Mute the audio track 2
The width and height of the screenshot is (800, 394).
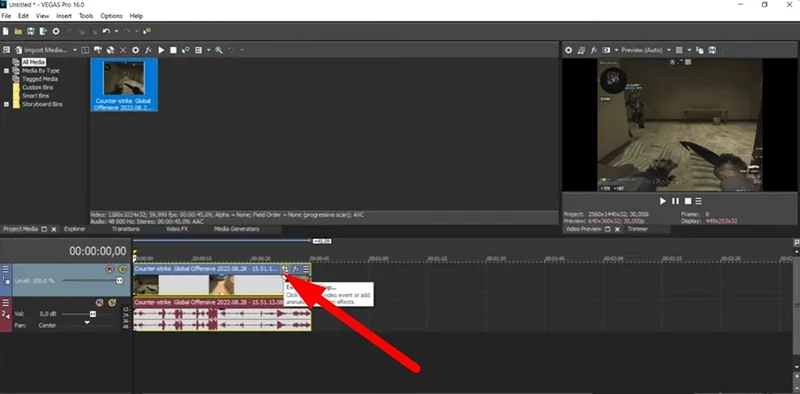[x=99, y=303]
